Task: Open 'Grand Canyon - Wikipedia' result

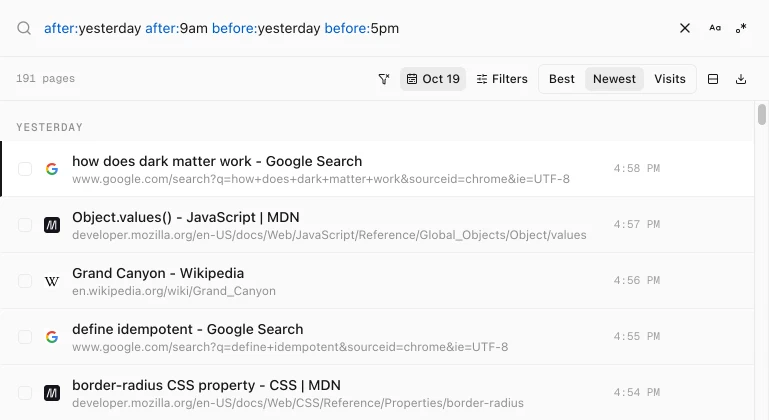Action: (158, 273)
